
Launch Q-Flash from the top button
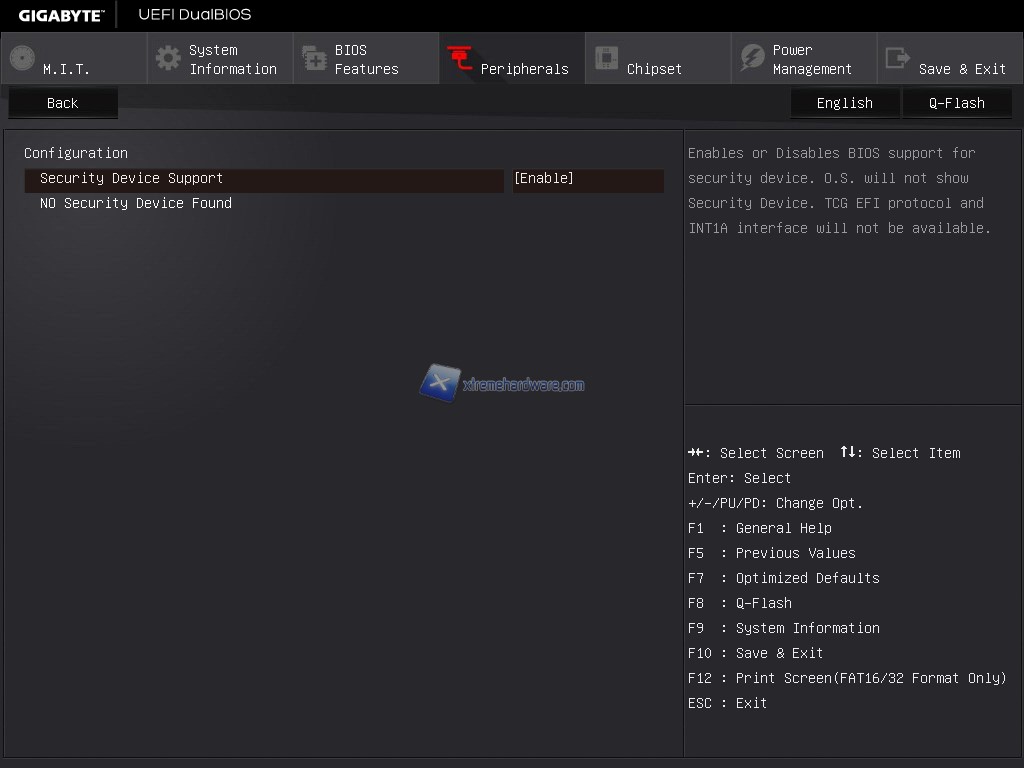click(x=957, y=103)
